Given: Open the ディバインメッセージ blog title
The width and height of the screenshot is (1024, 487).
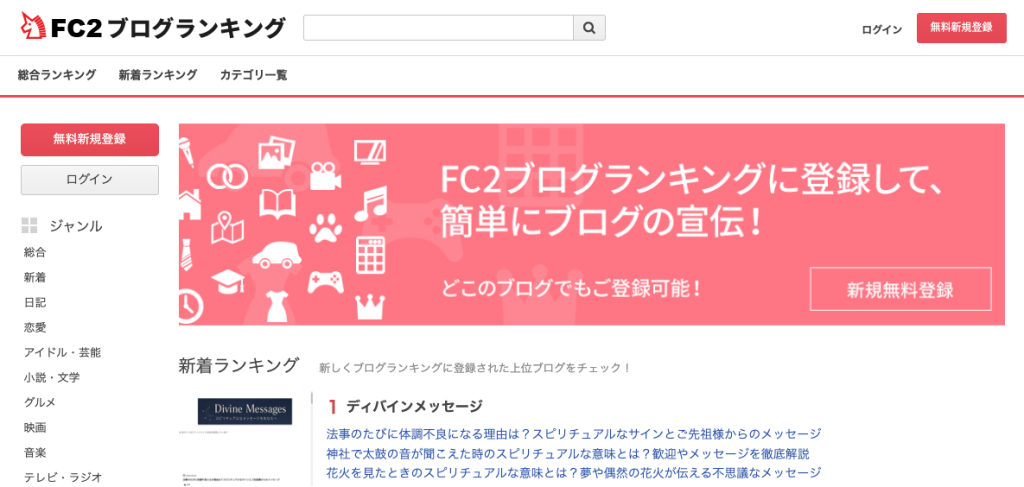Looking at the screenshot, I should coord(415,407).
